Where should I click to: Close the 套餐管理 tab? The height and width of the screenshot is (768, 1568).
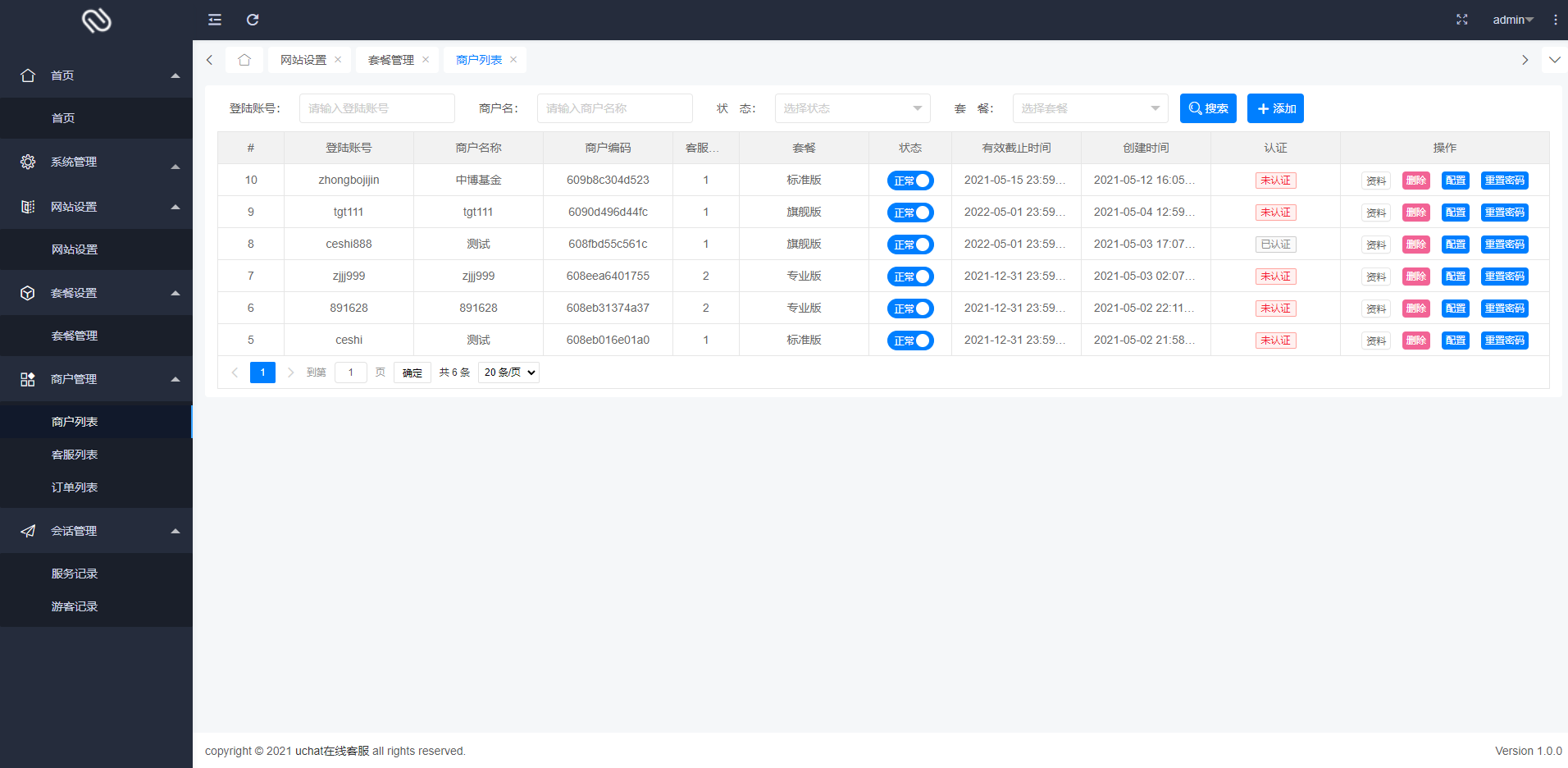coord(426,60)
